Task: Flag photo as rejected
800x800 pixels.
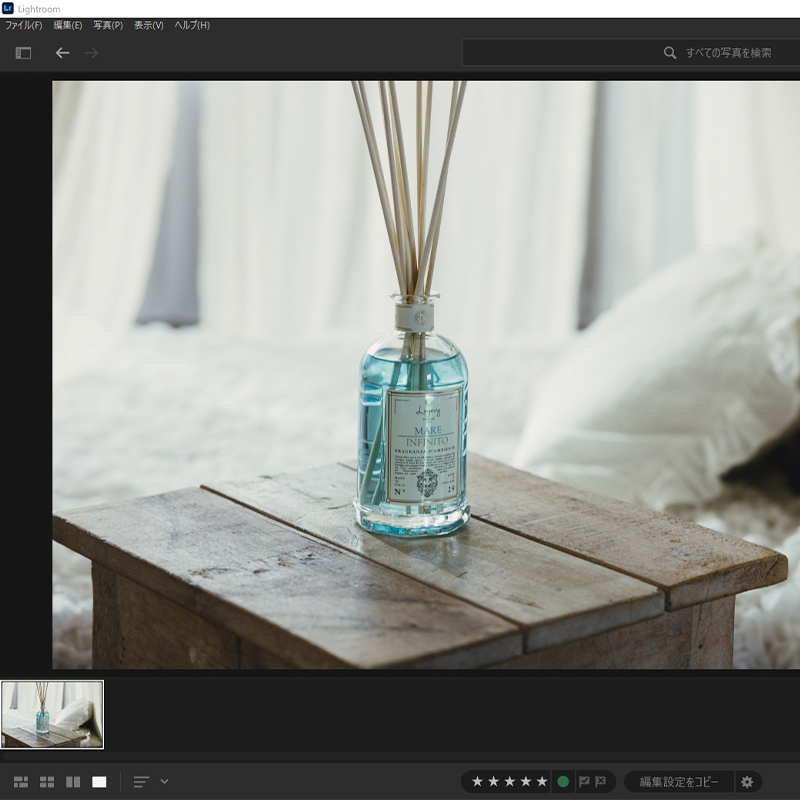Action: tap(601, 781)
